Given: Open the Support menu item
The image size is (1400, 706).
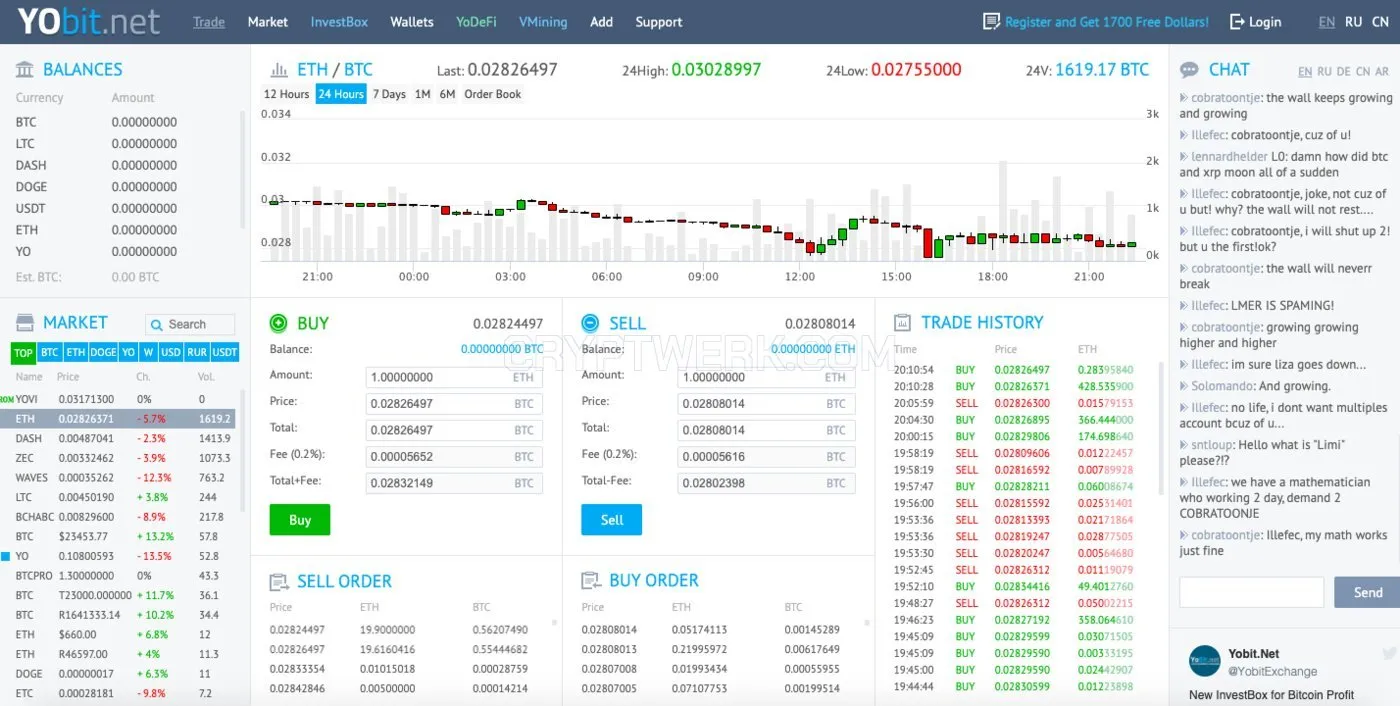Looking at the screenshot, I should [659, 21].
